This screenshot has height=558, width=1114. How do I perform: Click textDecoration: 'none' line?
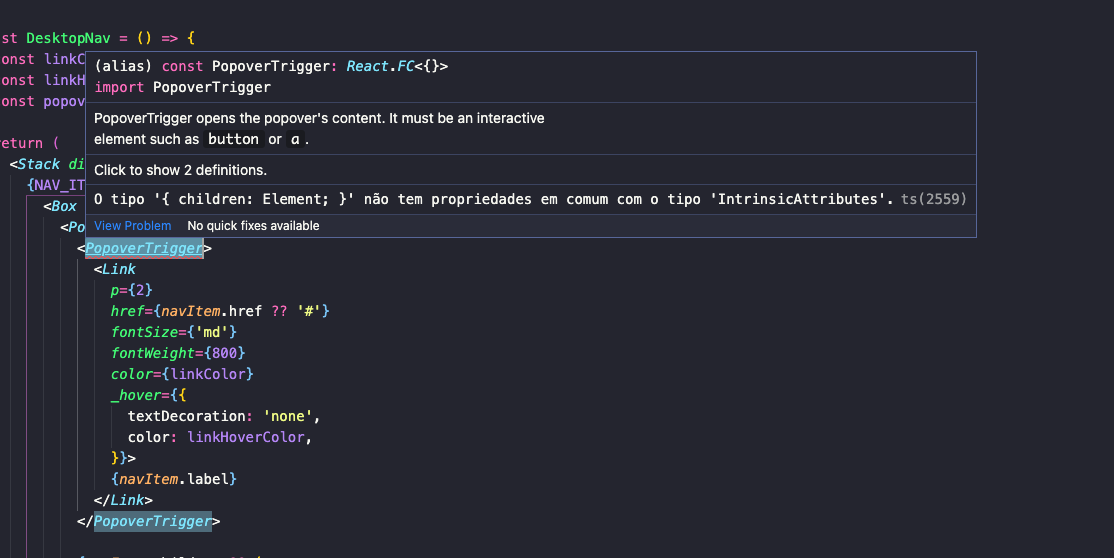(224, 416)
